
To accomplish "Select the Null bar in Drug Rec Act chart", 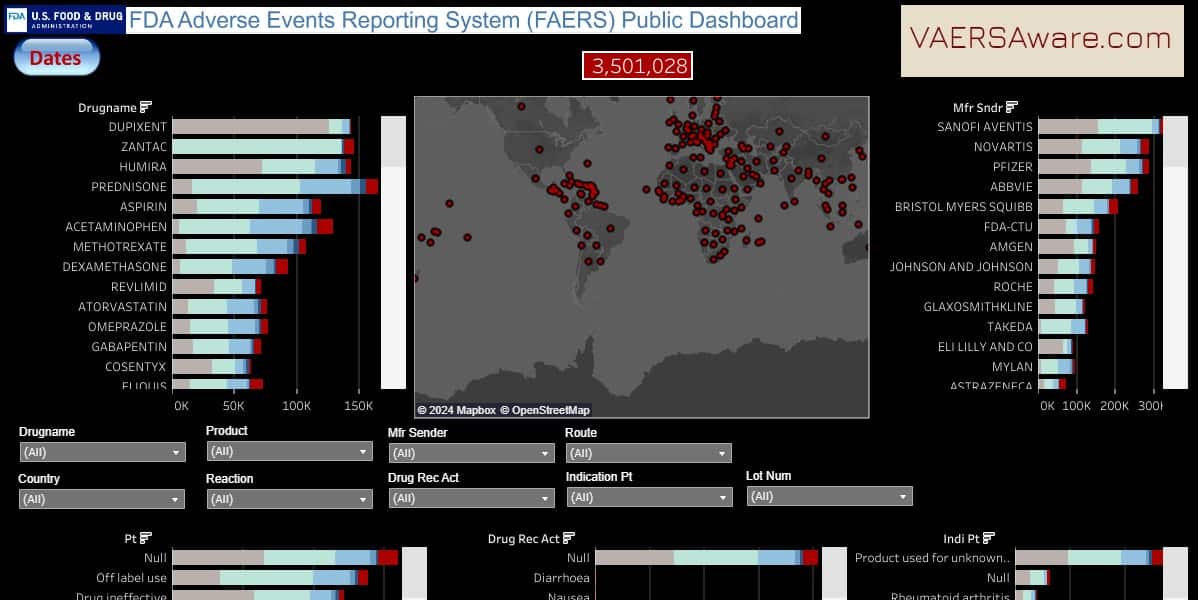I will [707, 558].
